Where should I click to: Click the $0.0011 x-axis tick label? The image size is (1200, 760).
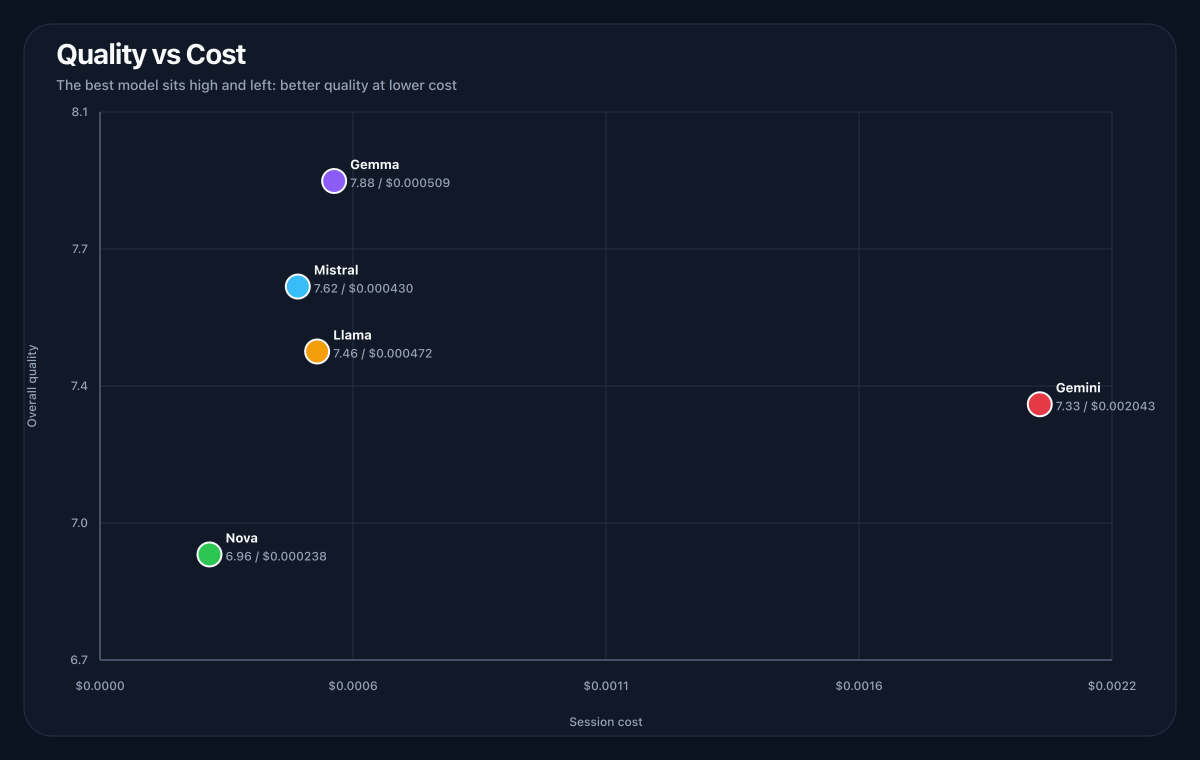point(606,686)
